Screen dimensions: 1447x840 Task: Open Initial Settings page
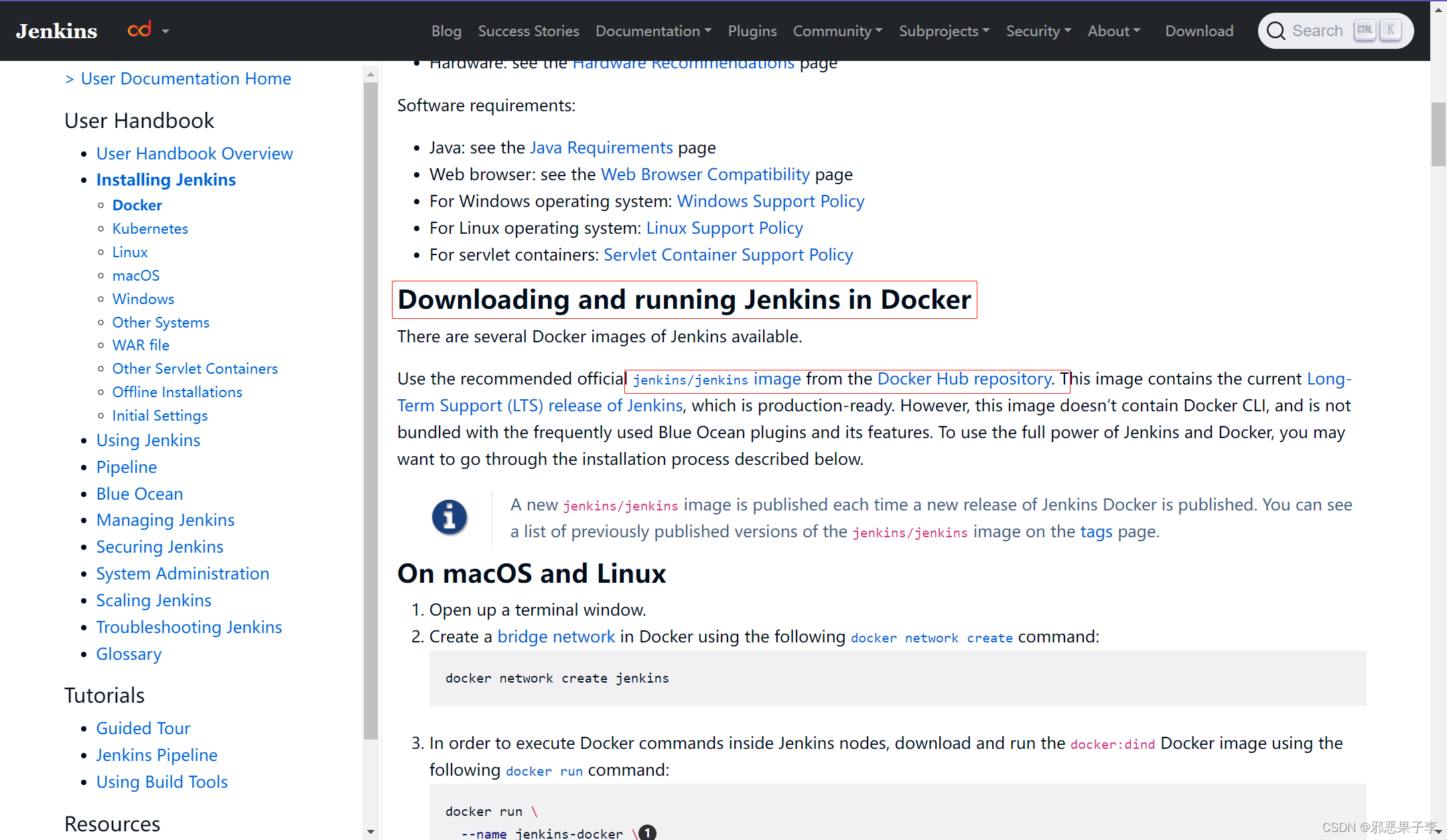tap(160, 415)
